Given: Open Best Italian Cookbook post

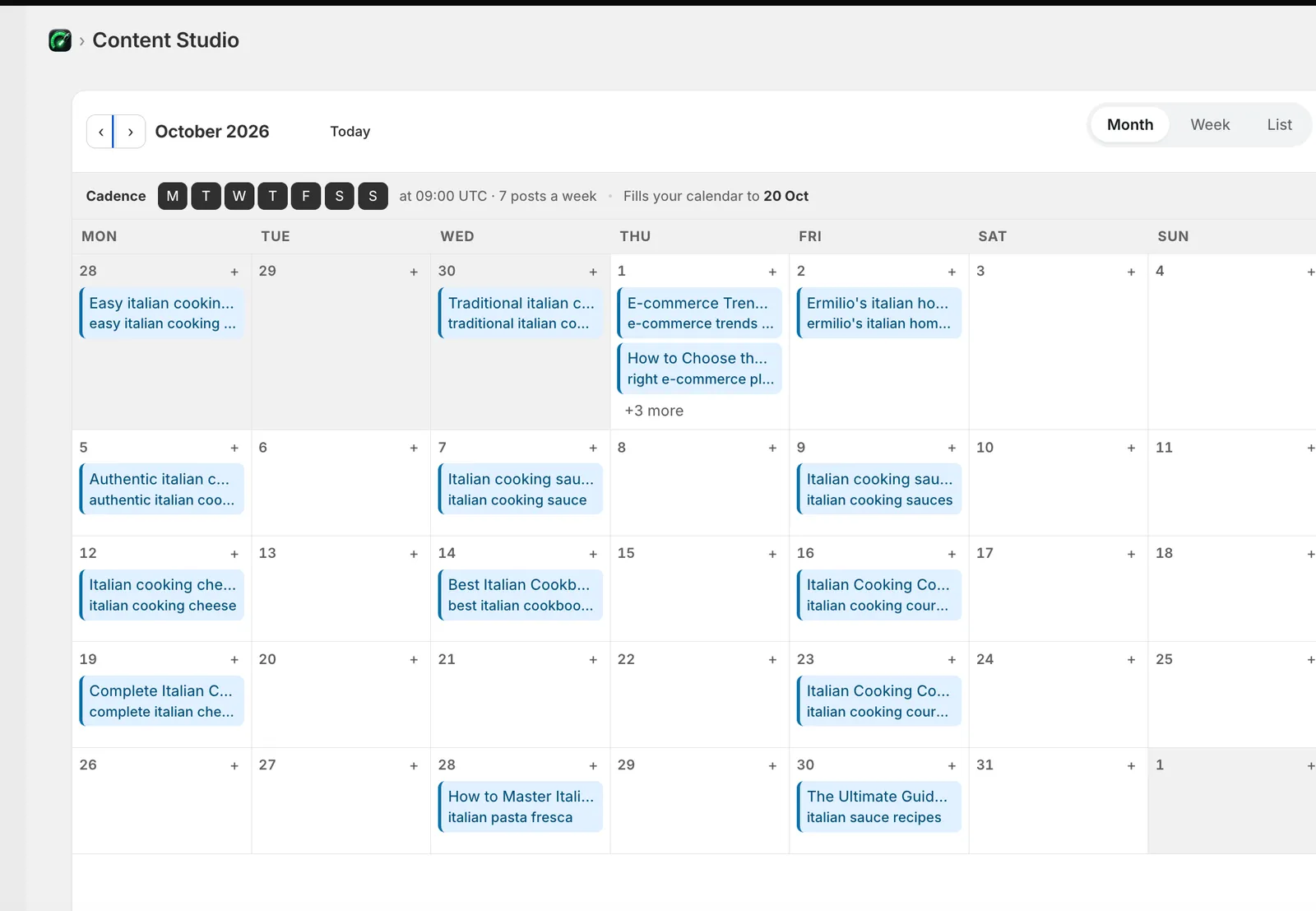Looking at the screenshot, I should point(521,595).
